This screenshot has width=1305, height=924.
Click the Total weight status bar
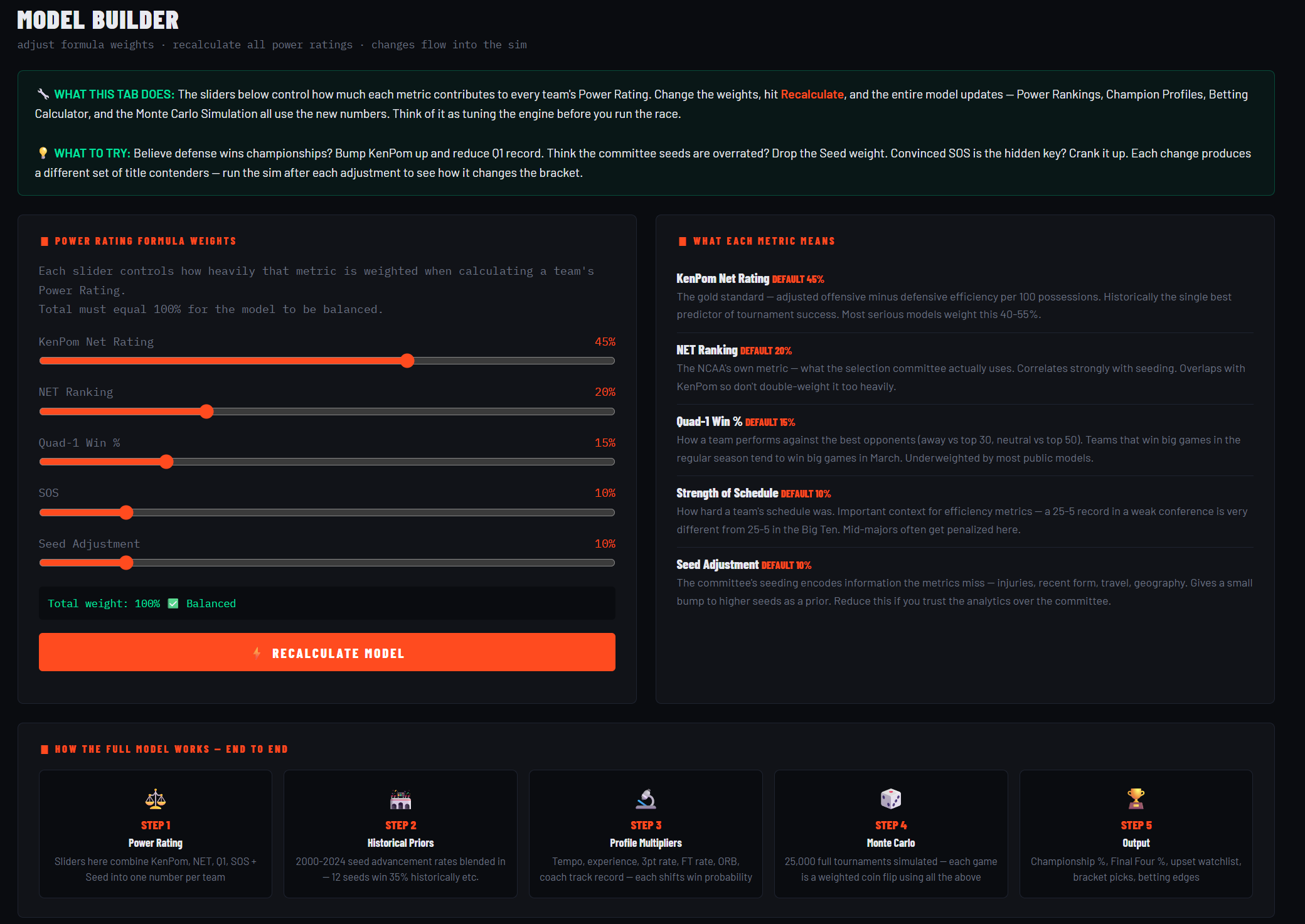click(327, 603)
